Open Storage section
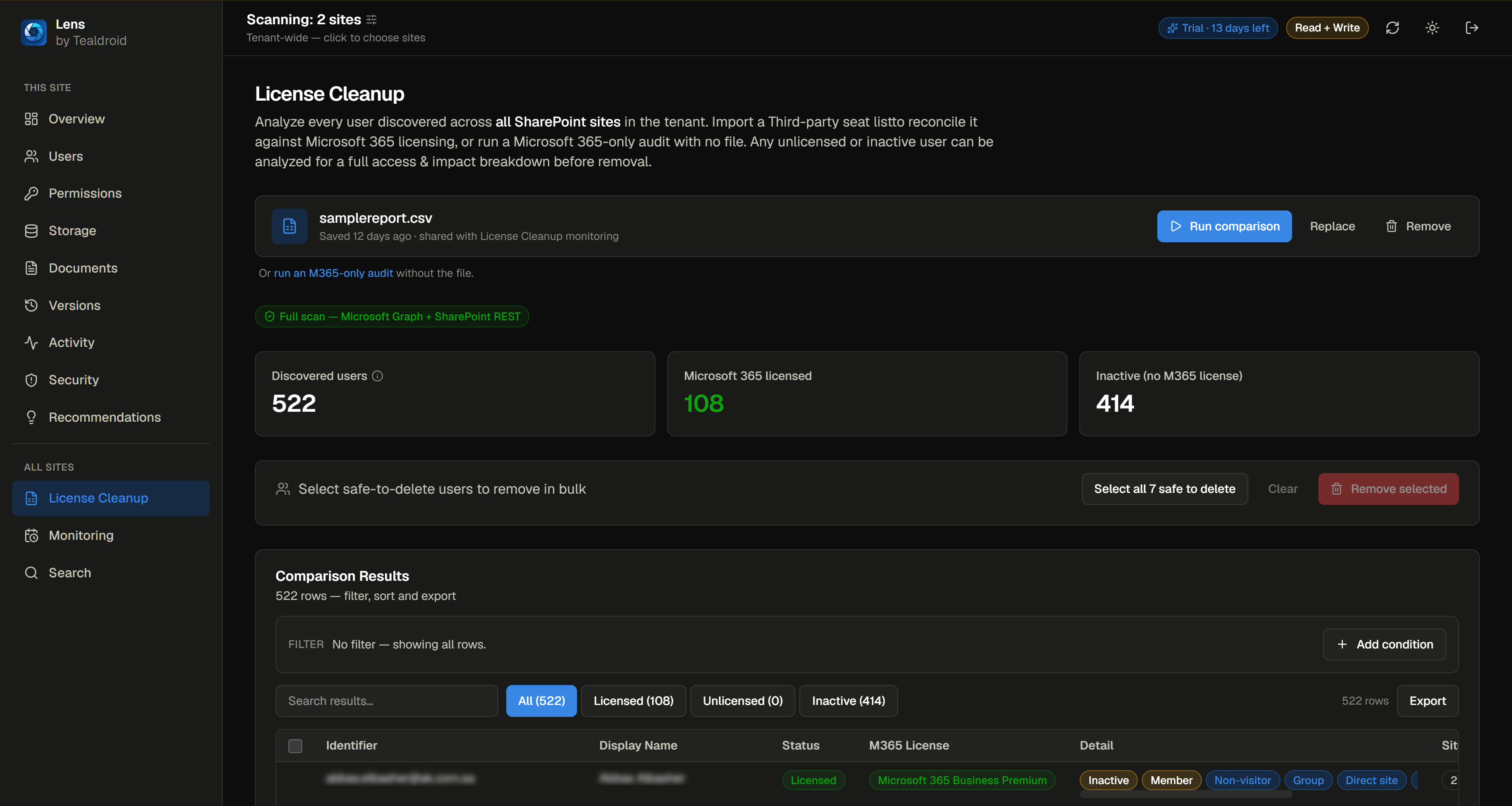Viewport: 1512px width, 806px height. (x=111, y=231)
